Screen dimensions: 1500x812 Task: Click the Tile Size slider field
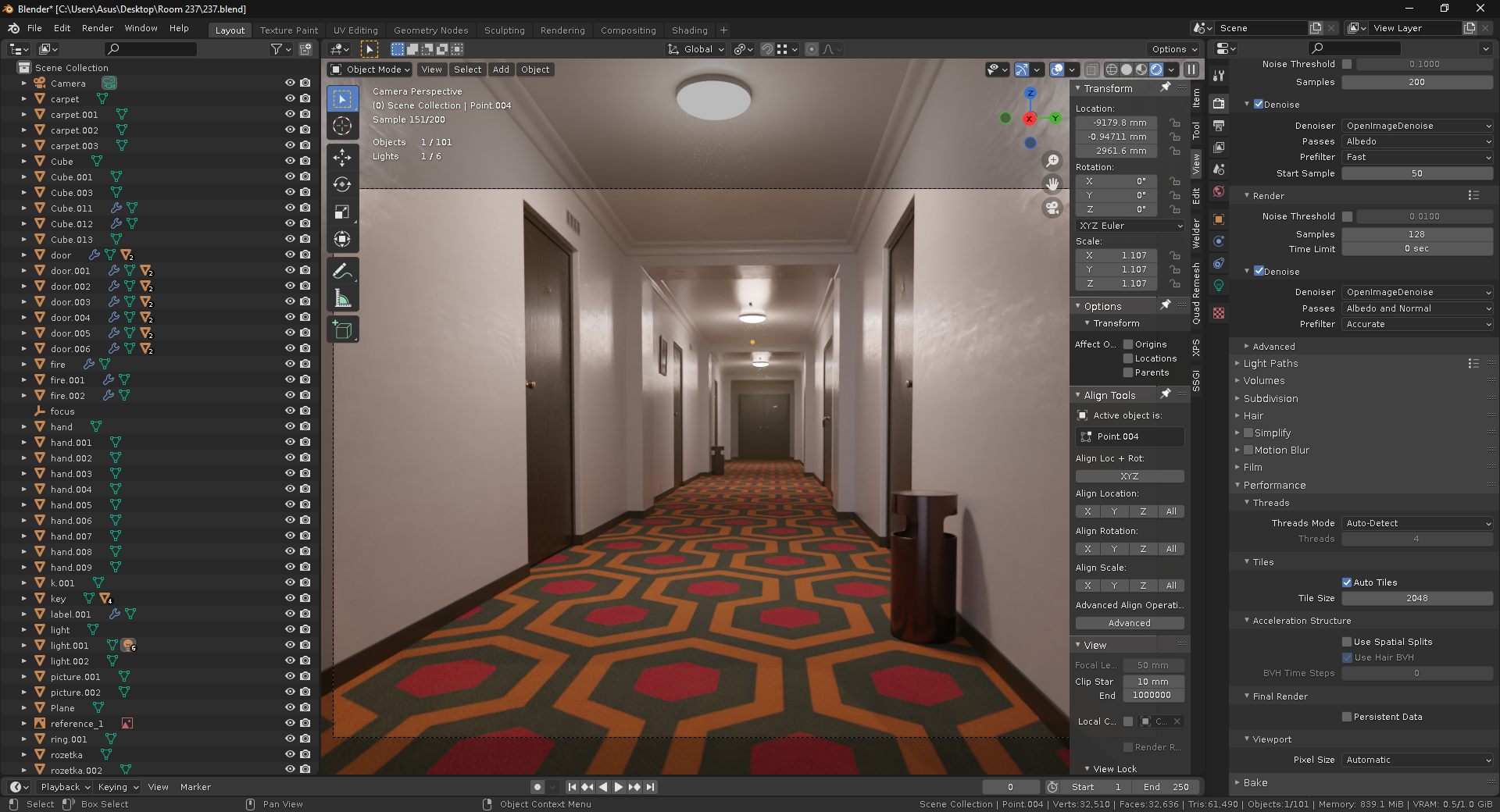tap(1416, 598)
